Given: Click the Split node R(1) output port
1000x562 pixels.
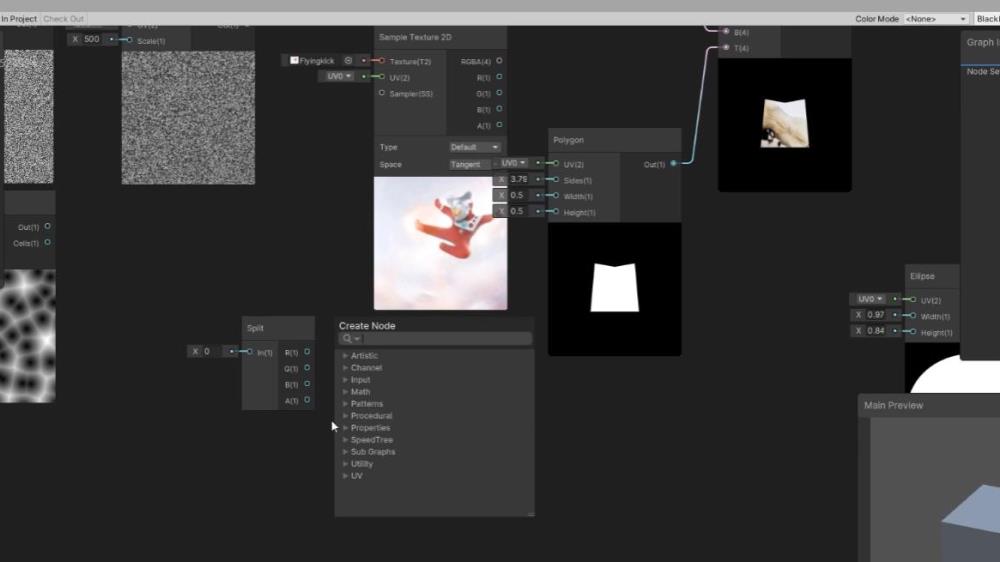Looking at the screenshot, I should (x=307, y=352).
